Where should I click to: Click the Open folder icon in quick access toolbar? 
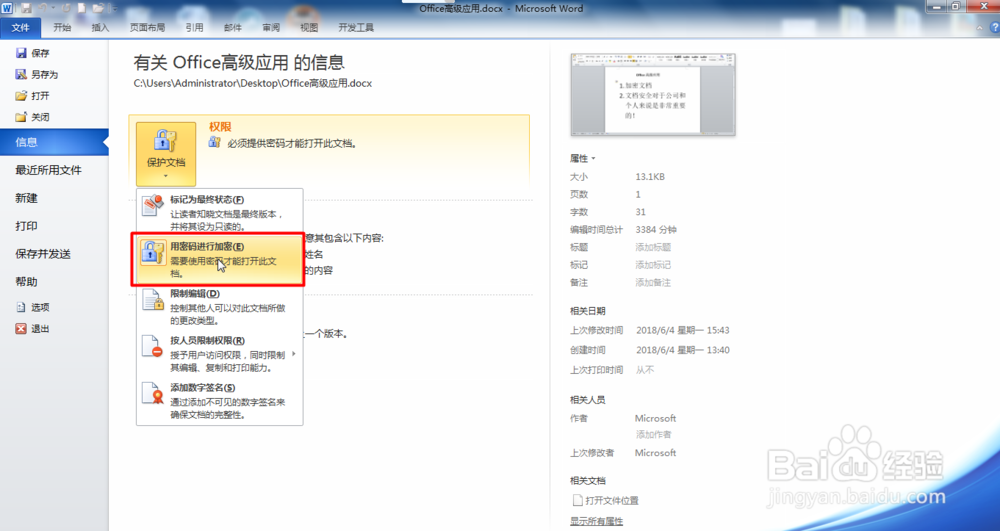98,8
